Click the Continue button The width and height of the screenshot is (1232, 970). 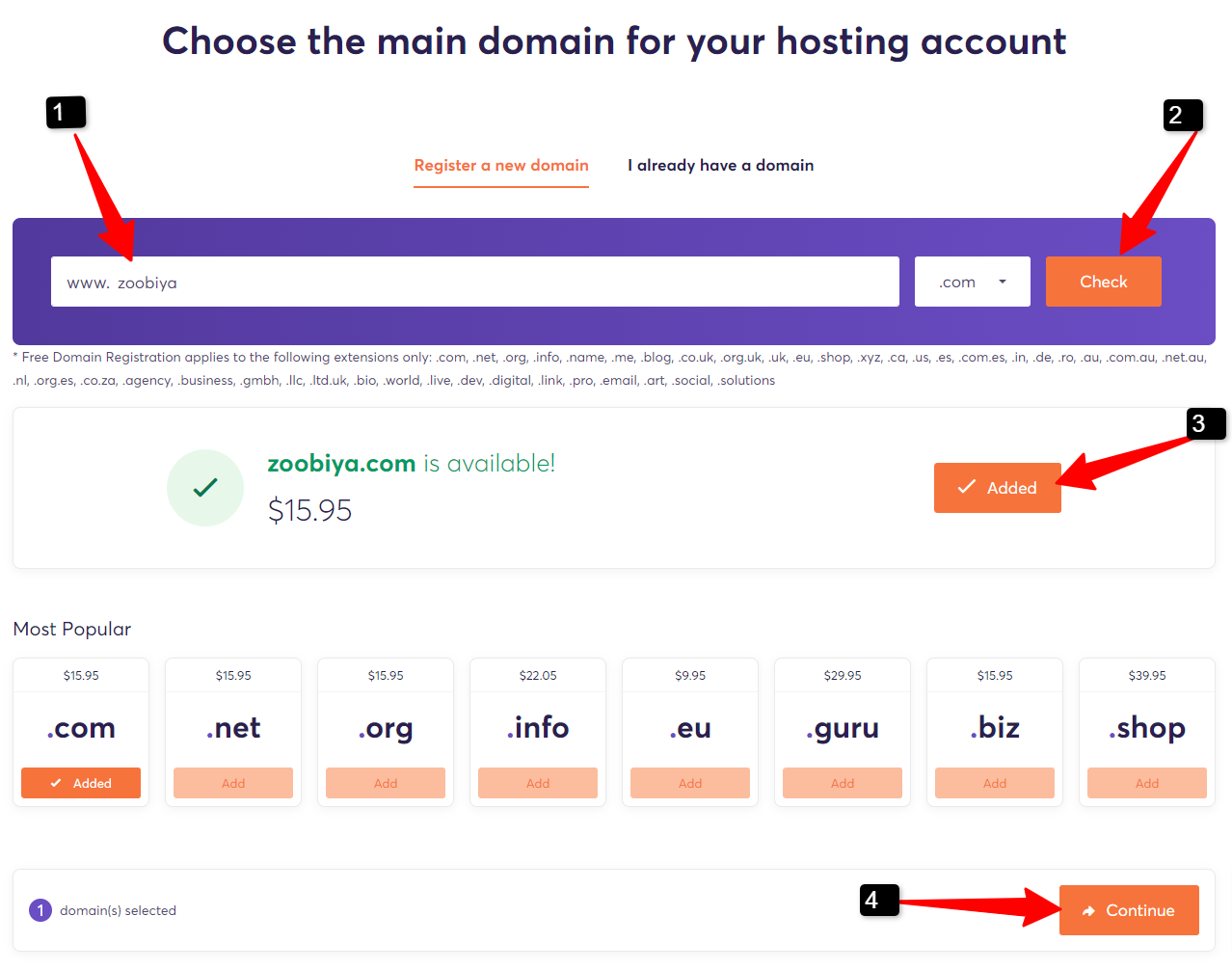(x=1128, y=909)
